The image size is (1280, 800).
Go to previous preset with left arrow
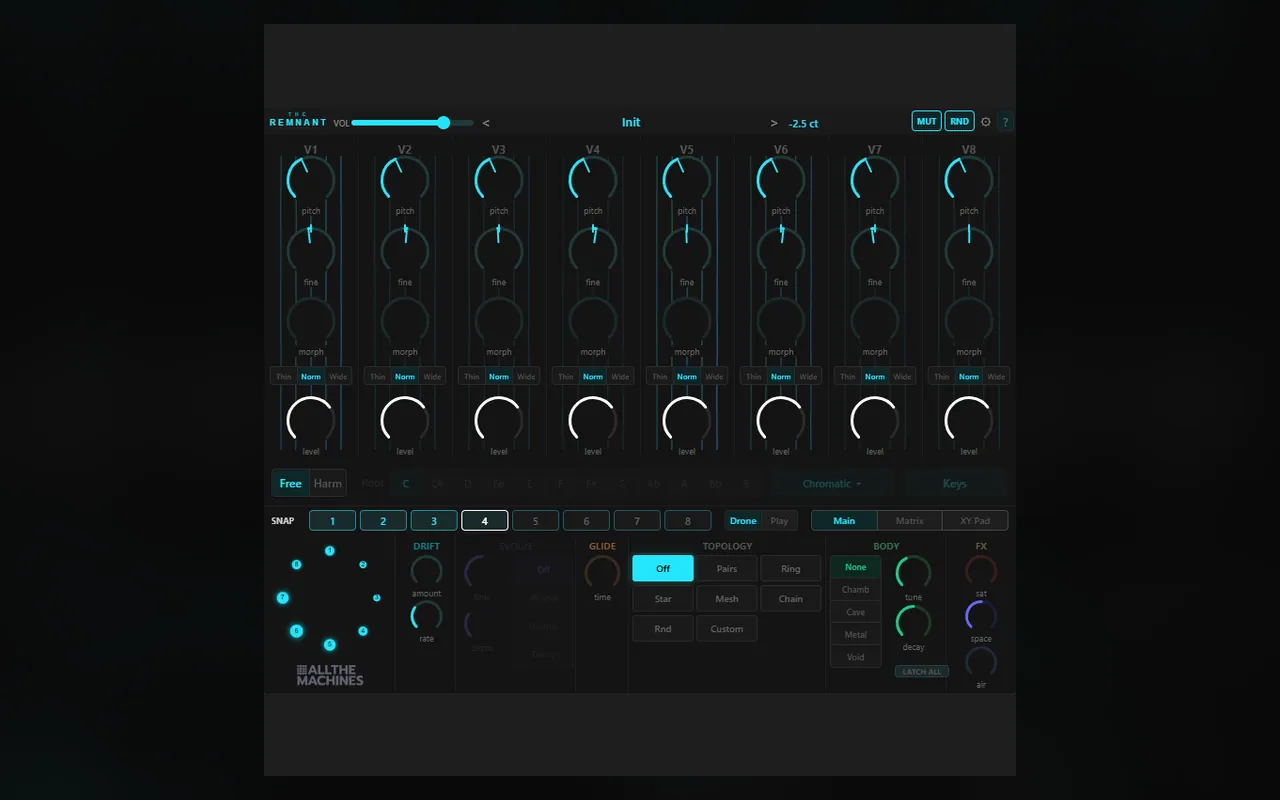486,123
